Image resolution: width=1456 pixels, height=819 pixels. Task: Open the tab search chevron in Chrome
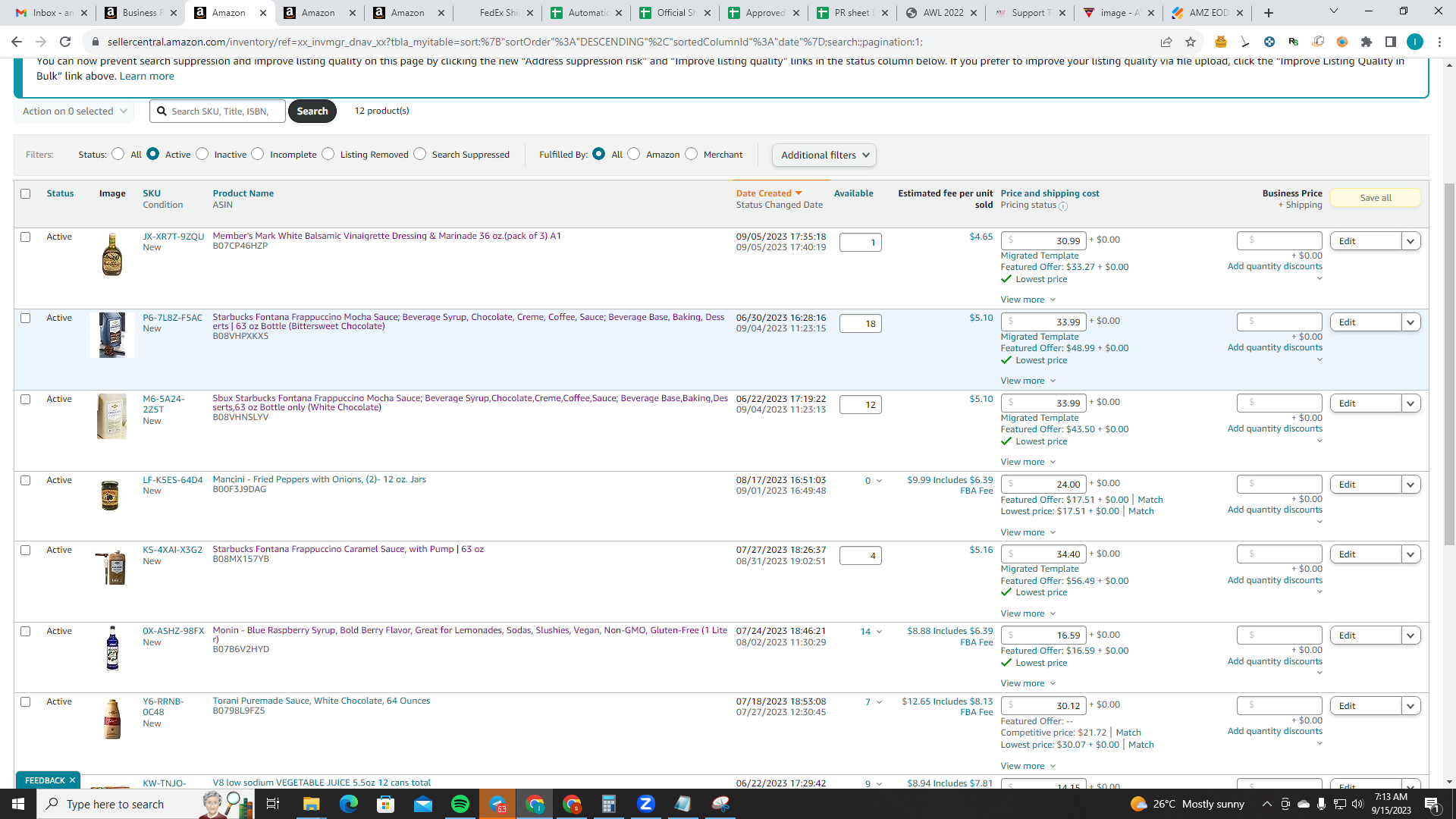(x=1333, y=11)
